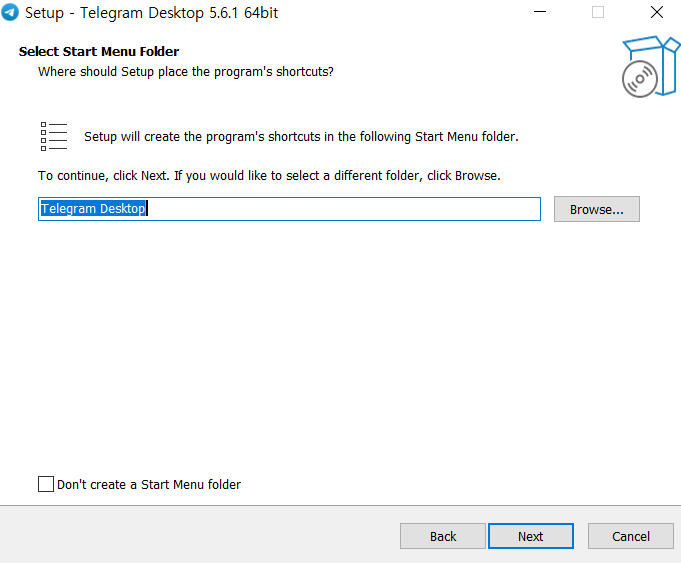The height and width of the screenshot is (563, 681).
Task: Click the 'To continue, click Next' instruction text
Action: coord(269,176)
